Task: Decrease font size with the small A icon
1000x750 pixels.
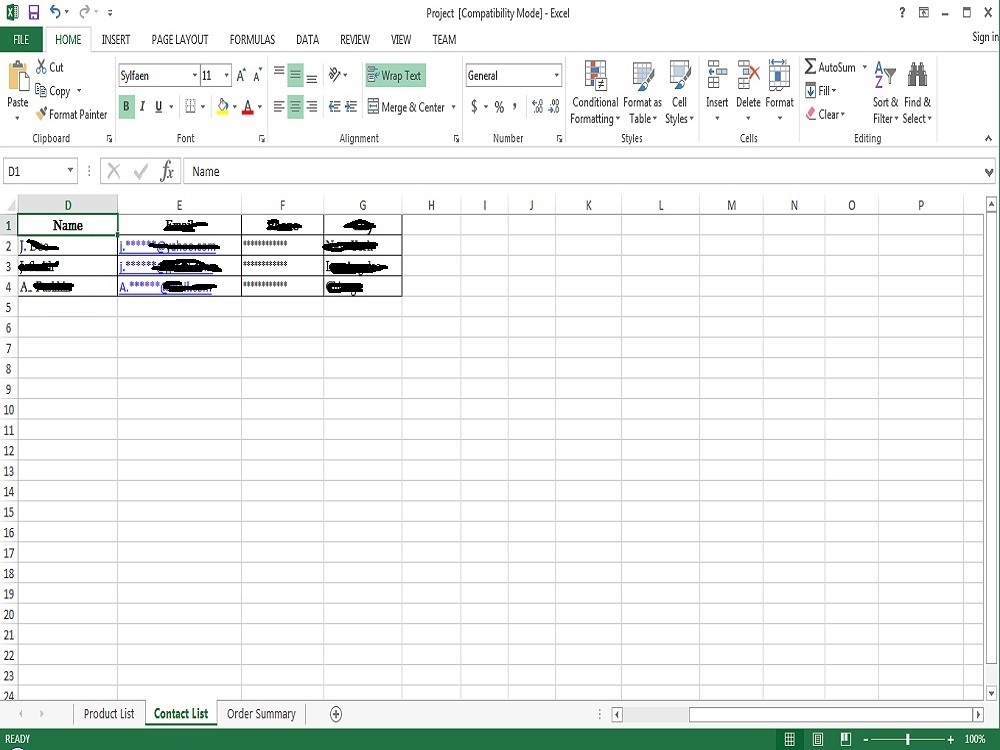Action: click(x=257, y=75)
